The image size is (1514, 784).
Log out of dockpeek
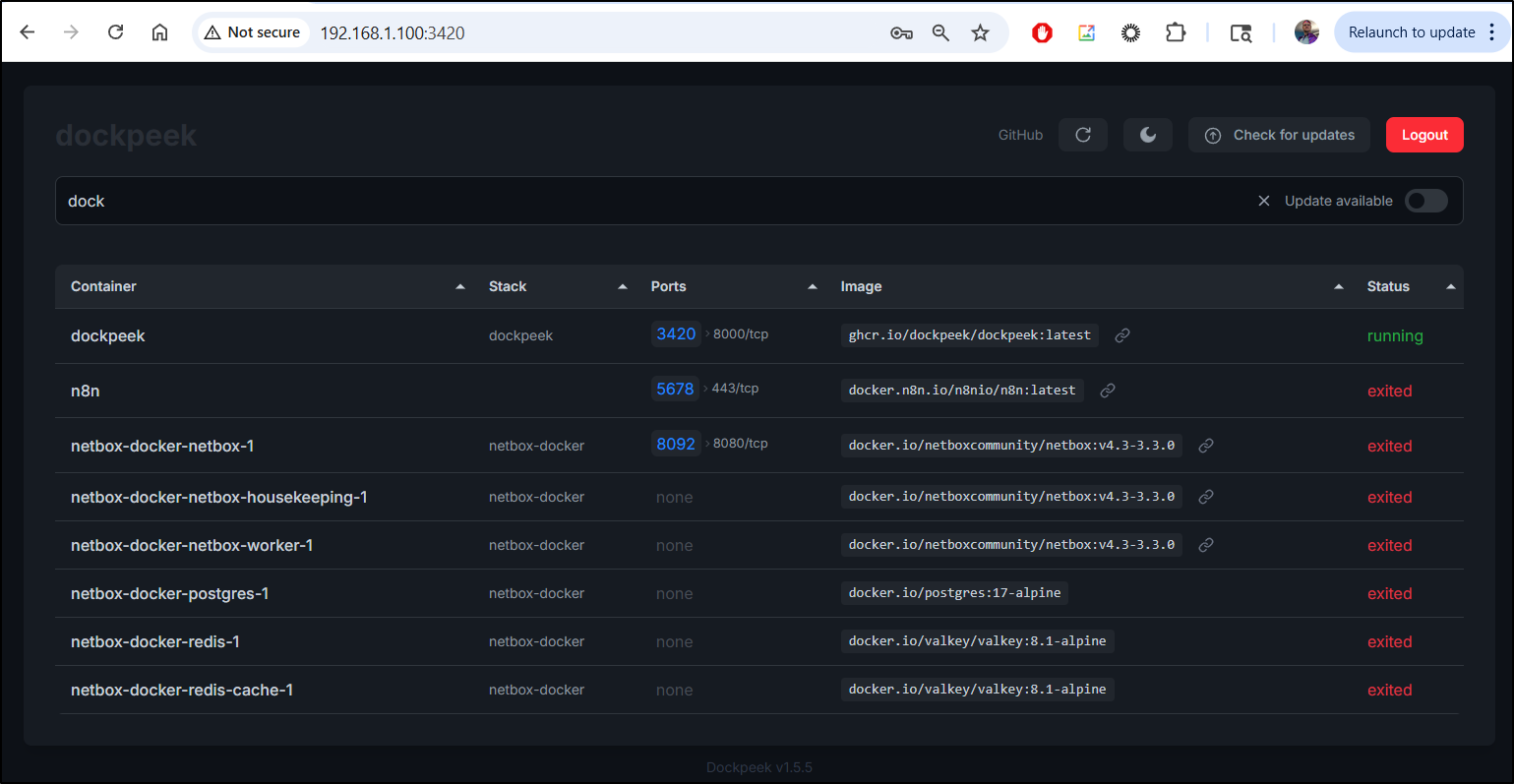point(1424,135)
